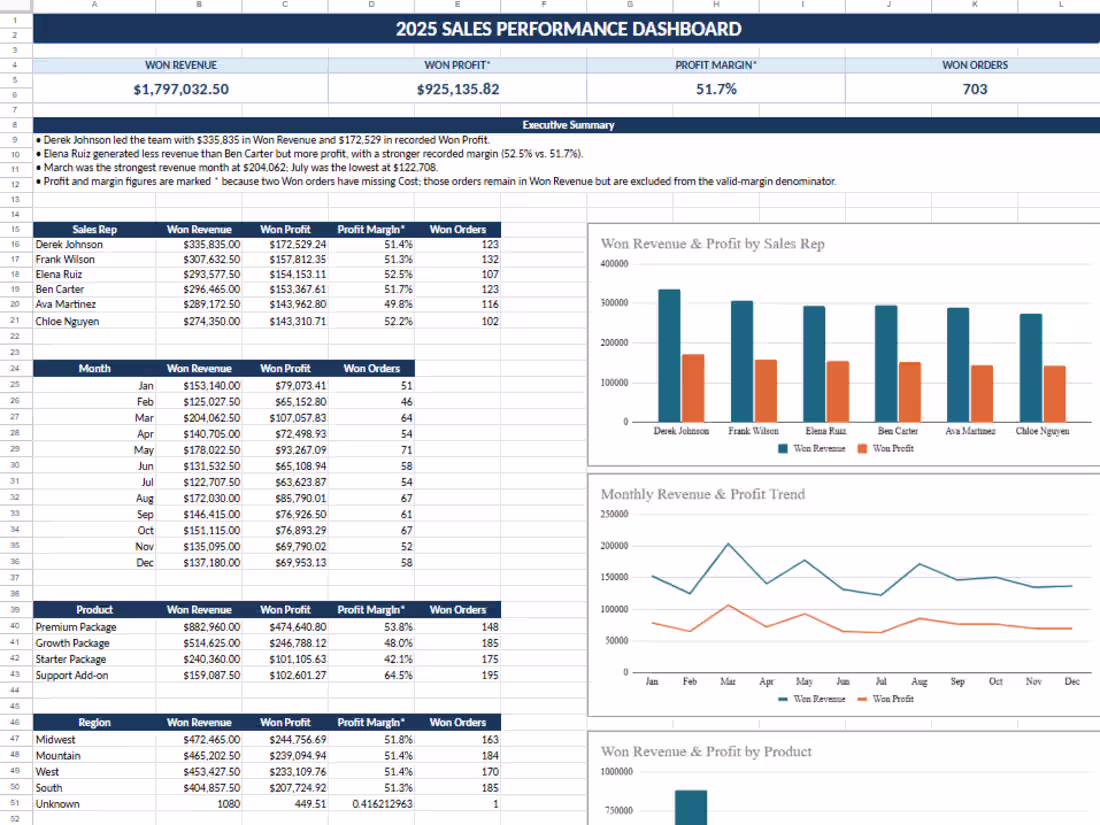1100x825 pixels.
Task: Select row 40 header
Action: coord(15,626)
